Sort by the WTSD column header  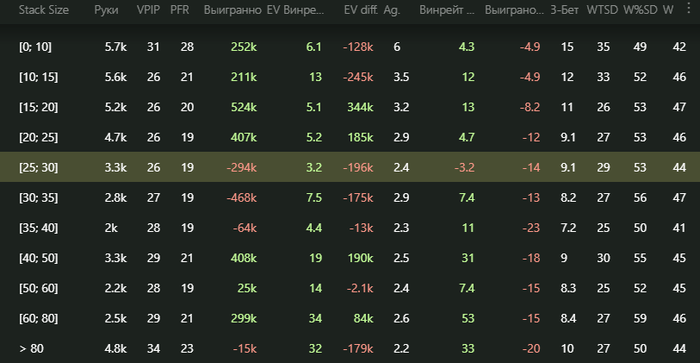tap(602, 10)
